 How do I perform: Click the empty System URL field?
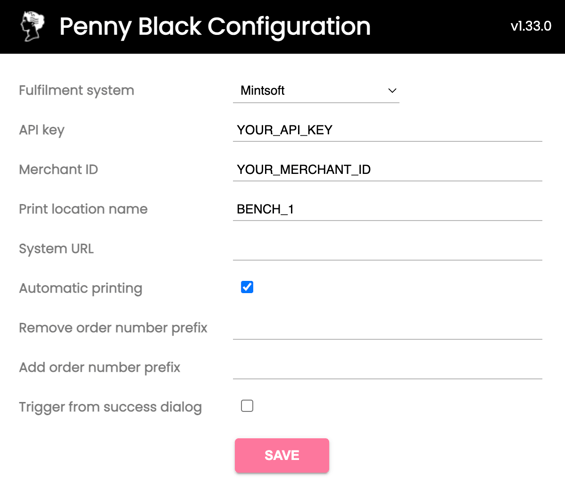pyautogui.click(x=387, y=249)
